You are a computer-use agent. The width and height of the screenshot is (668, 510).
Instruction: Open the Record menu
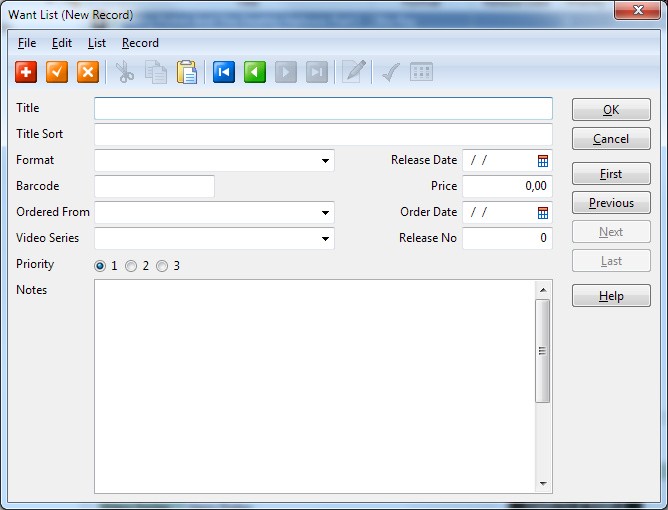tap(140, 43)
